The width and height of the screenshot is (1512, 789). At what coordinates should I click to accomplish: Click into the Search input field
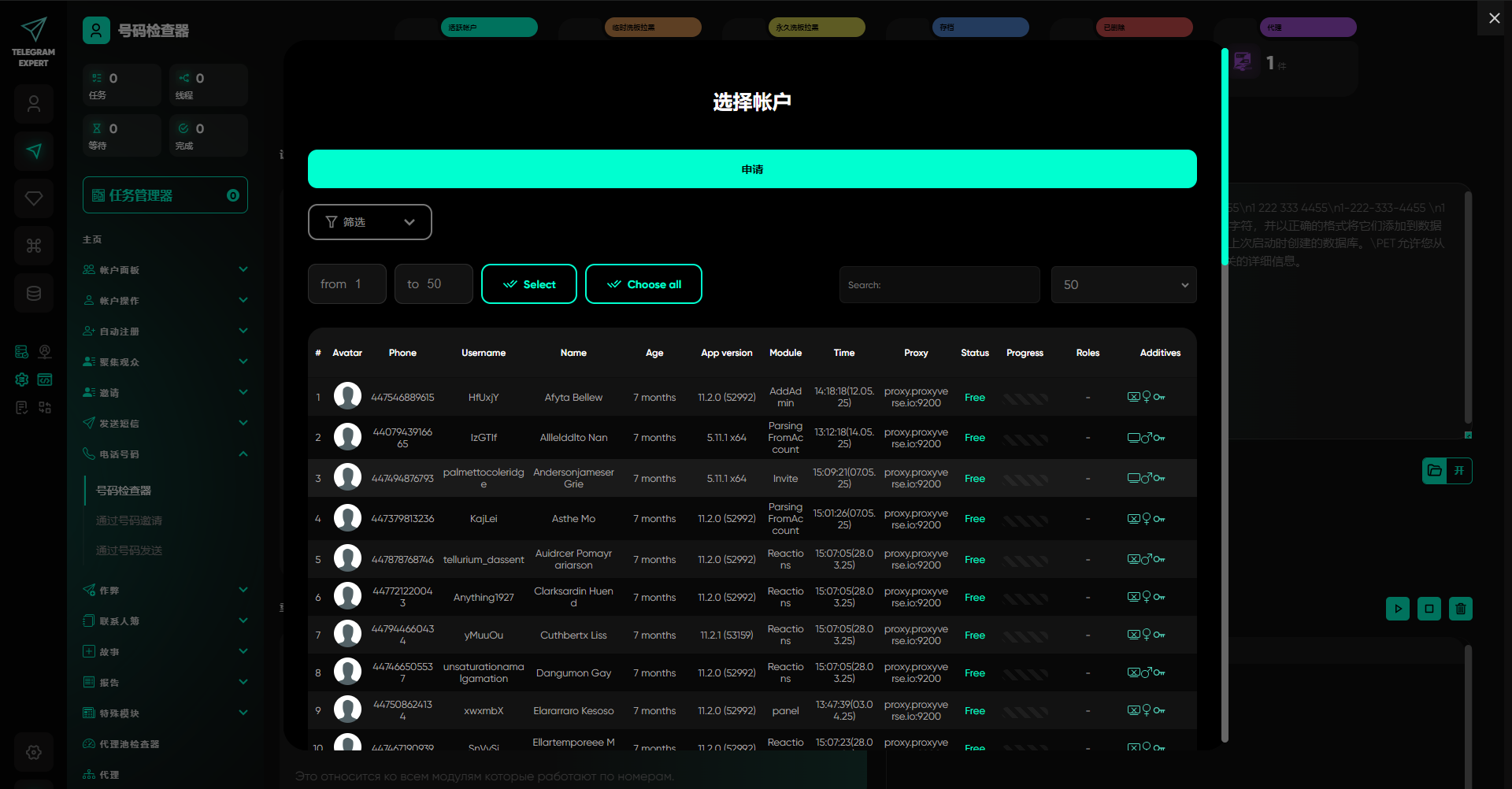coord(939,285)
